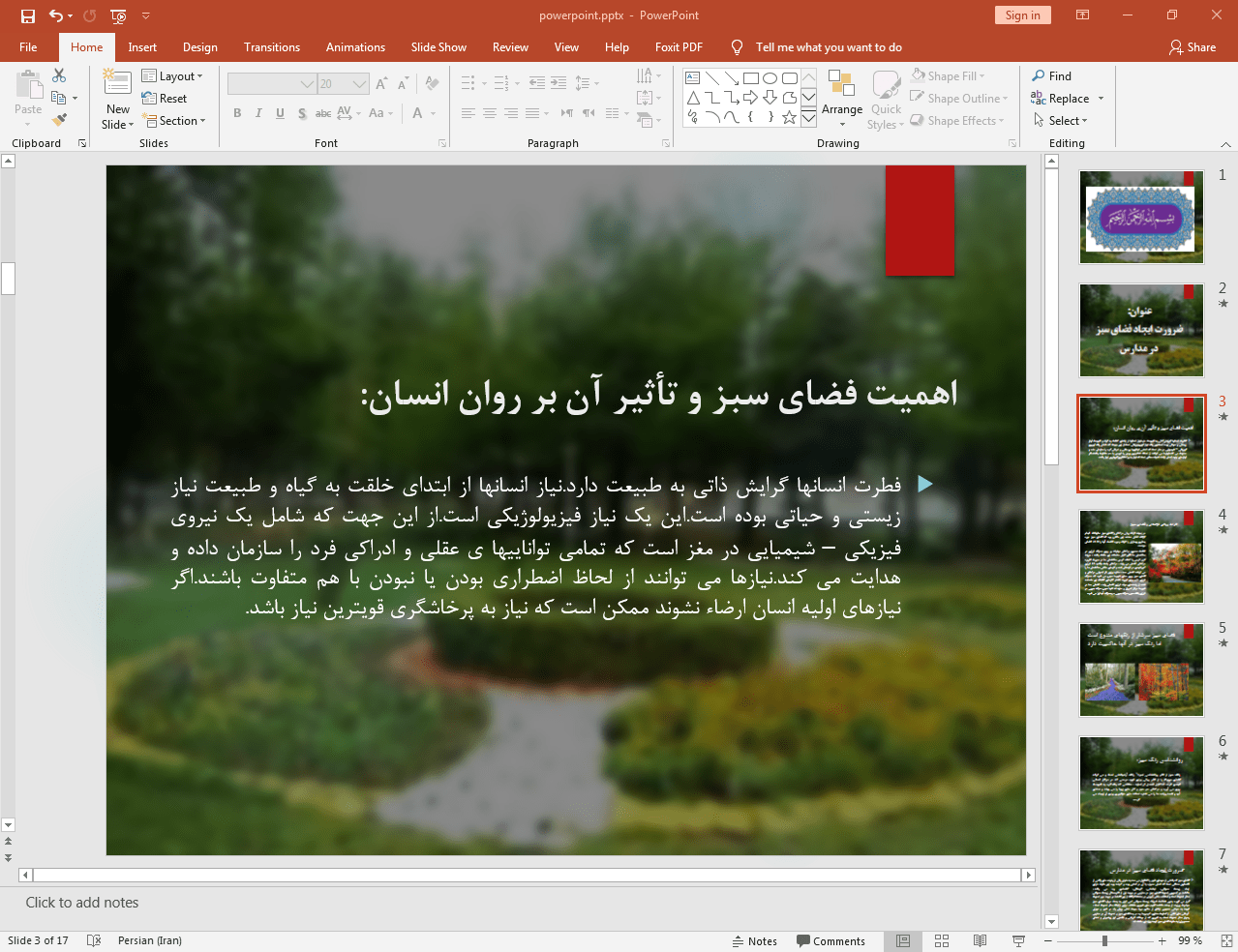Switch to the Animations tab
Viewport: 1238px width, 952px height.
pyautogui.click(x=355, y=46)
